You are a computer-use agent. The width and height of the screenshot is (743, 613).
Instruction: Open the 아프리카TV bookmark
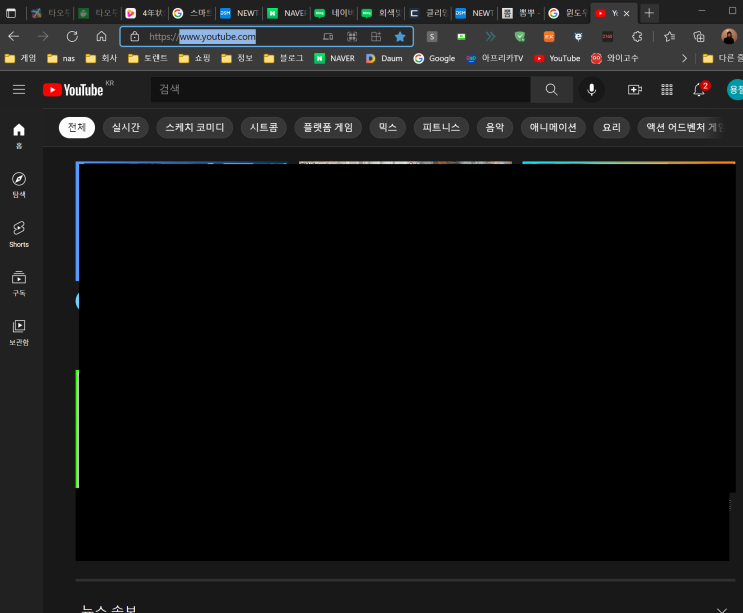tap(495, 58)
